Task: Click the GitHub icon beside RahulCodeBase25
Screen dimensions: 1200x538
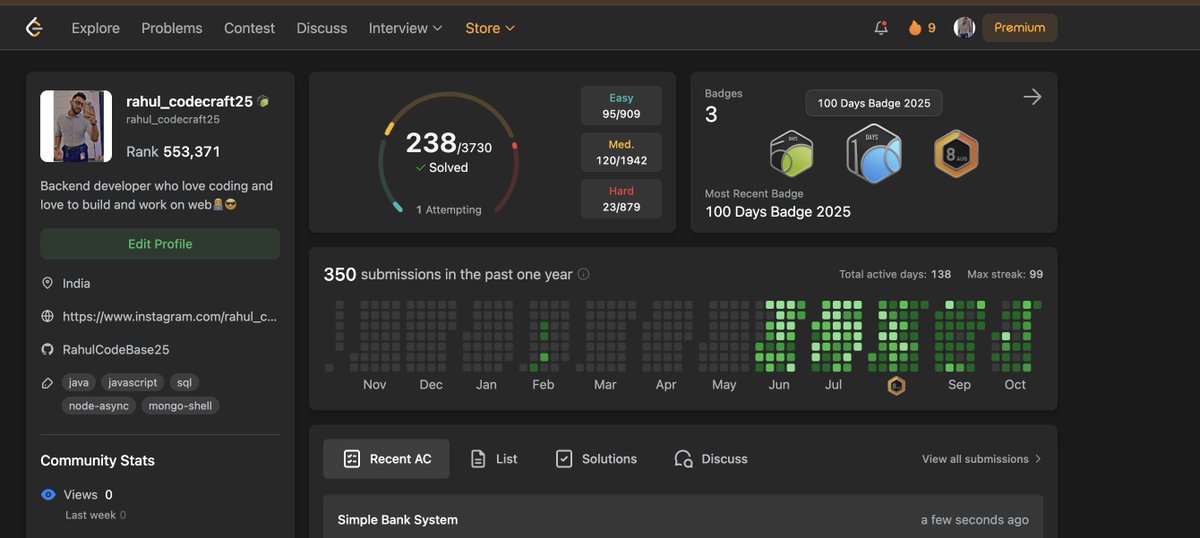Action: click(x=47, y=349)
